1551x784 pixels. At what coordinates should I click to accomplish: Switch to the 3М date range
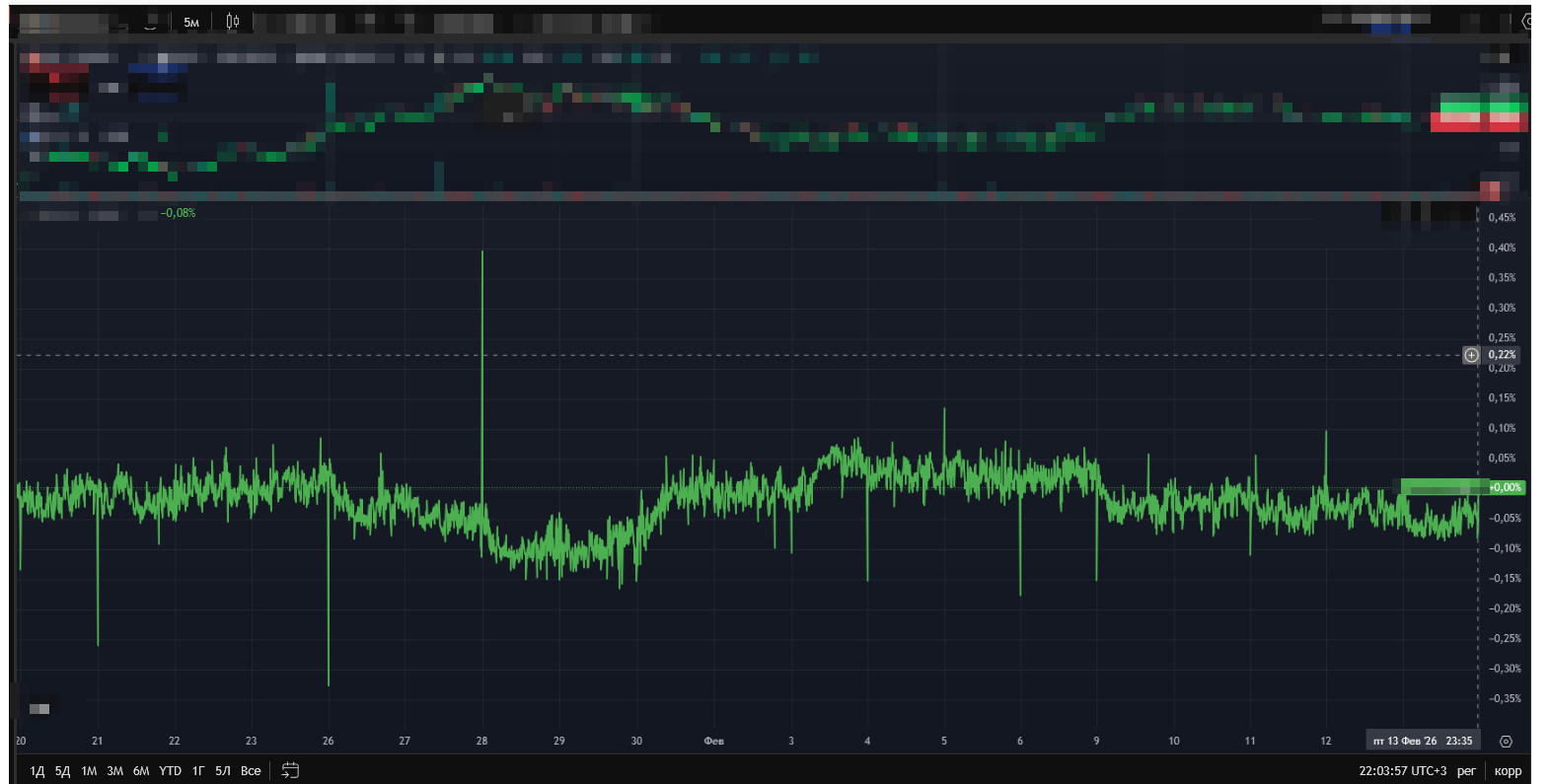click(115, 771)
